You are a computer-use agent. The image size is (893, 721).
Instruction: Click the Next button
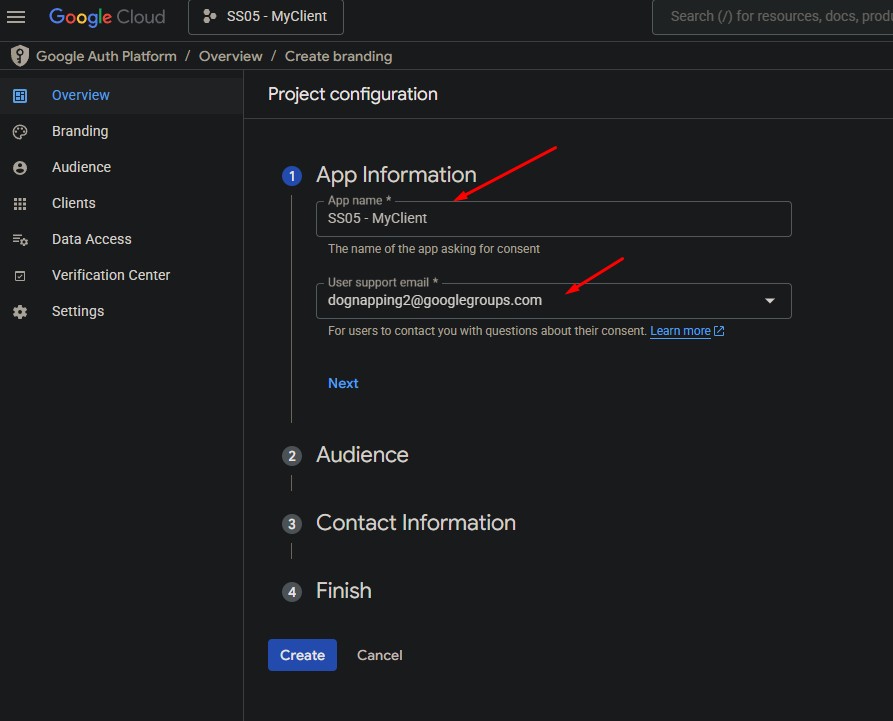click(343, 383)
